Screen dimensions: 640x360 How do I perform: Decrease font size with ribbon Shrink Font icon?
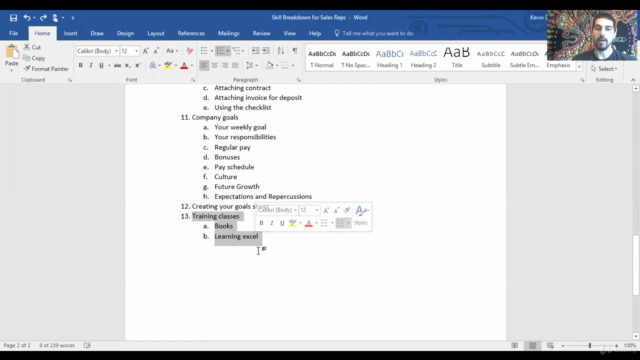(156, 51)
